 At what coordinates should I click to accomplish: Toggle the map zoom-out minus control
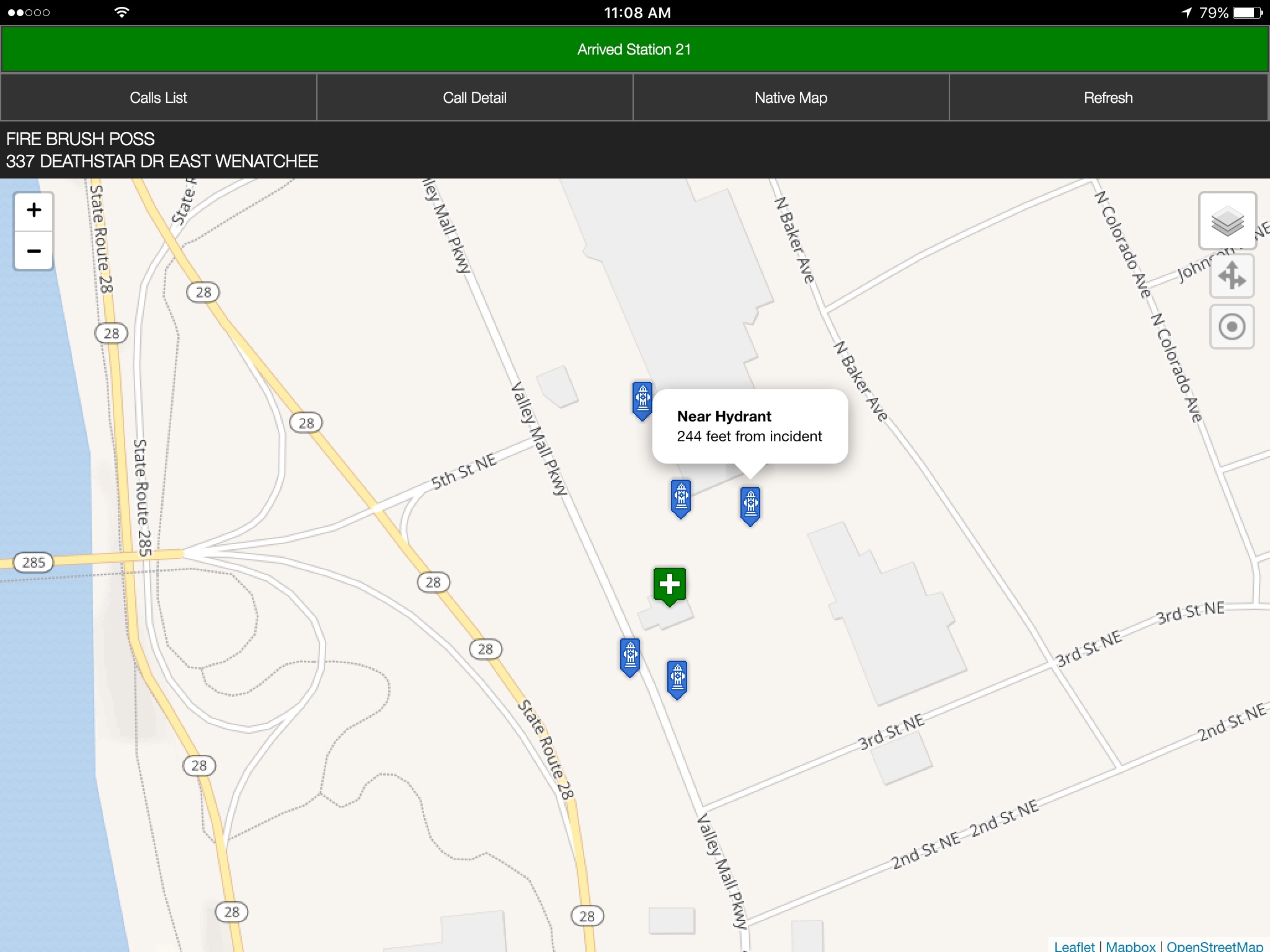[32, 250]
